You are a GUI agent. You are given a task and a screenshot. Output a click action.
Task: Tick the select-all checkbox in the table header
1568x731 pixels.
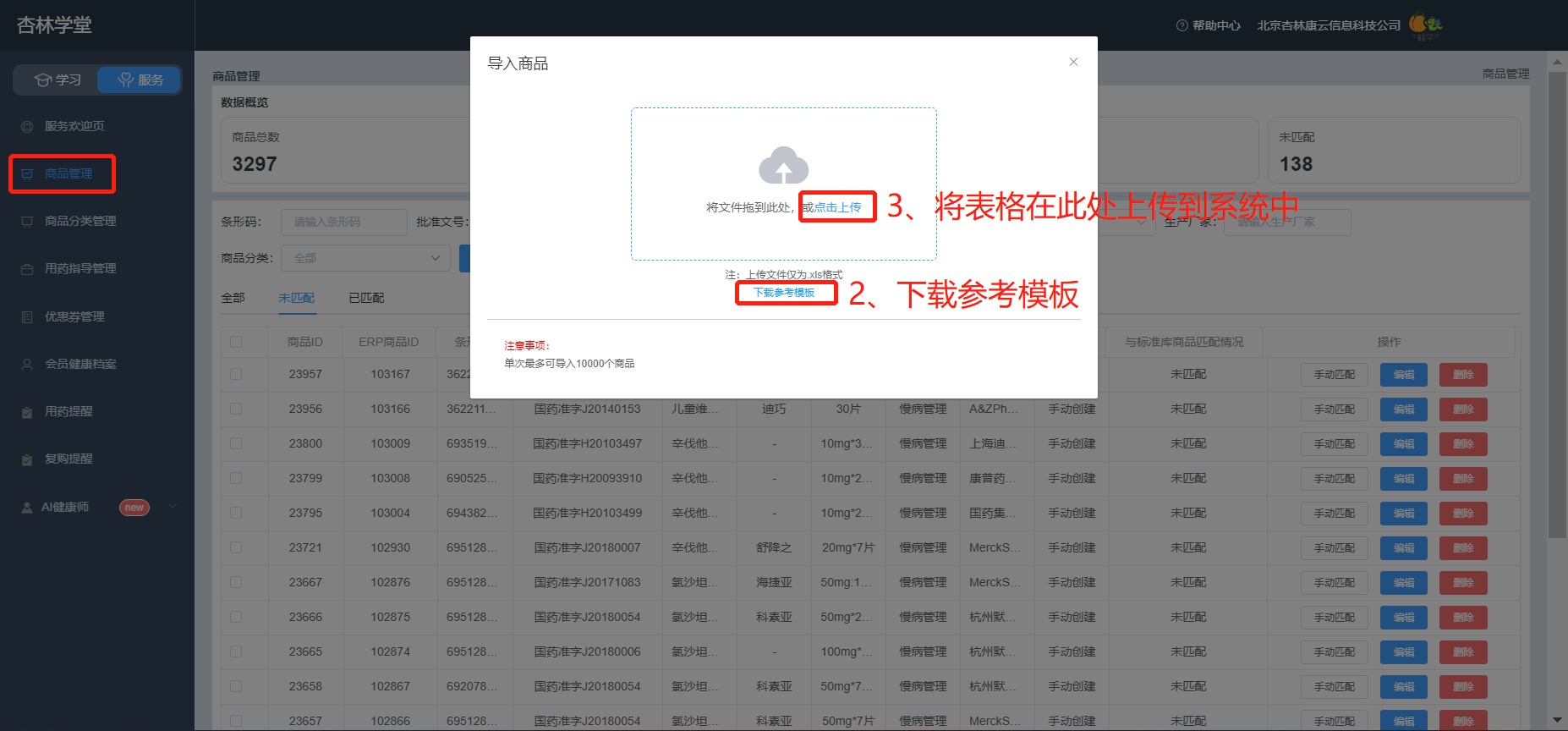coord(236,342)
